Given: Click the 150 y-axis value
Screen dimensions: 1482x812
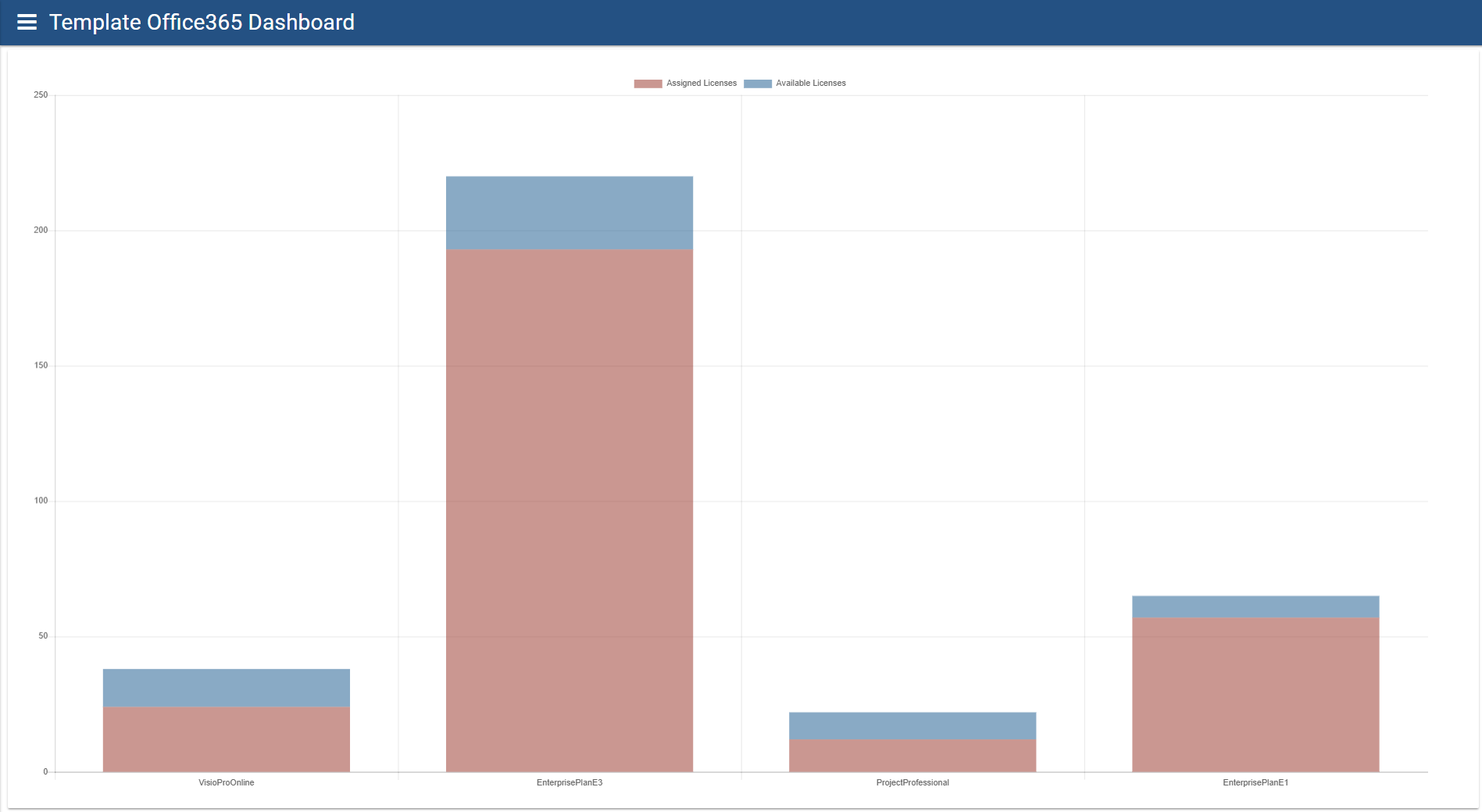Looking at the screenshot, I should pos(41,365).
